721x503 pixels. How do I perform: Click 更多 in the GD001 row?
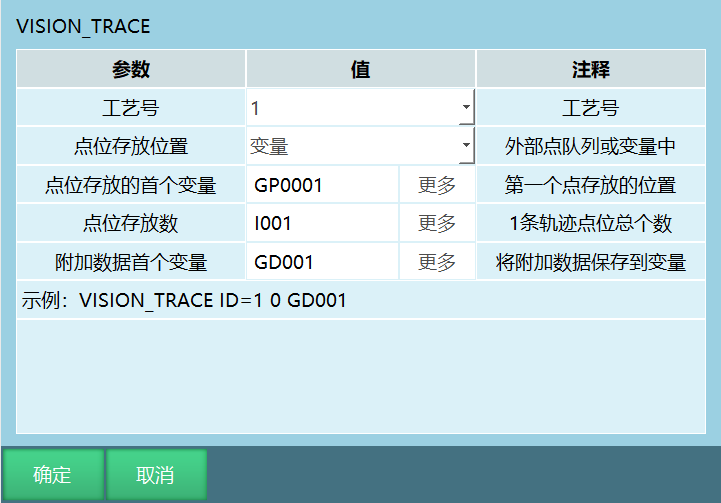coord(437,262)
